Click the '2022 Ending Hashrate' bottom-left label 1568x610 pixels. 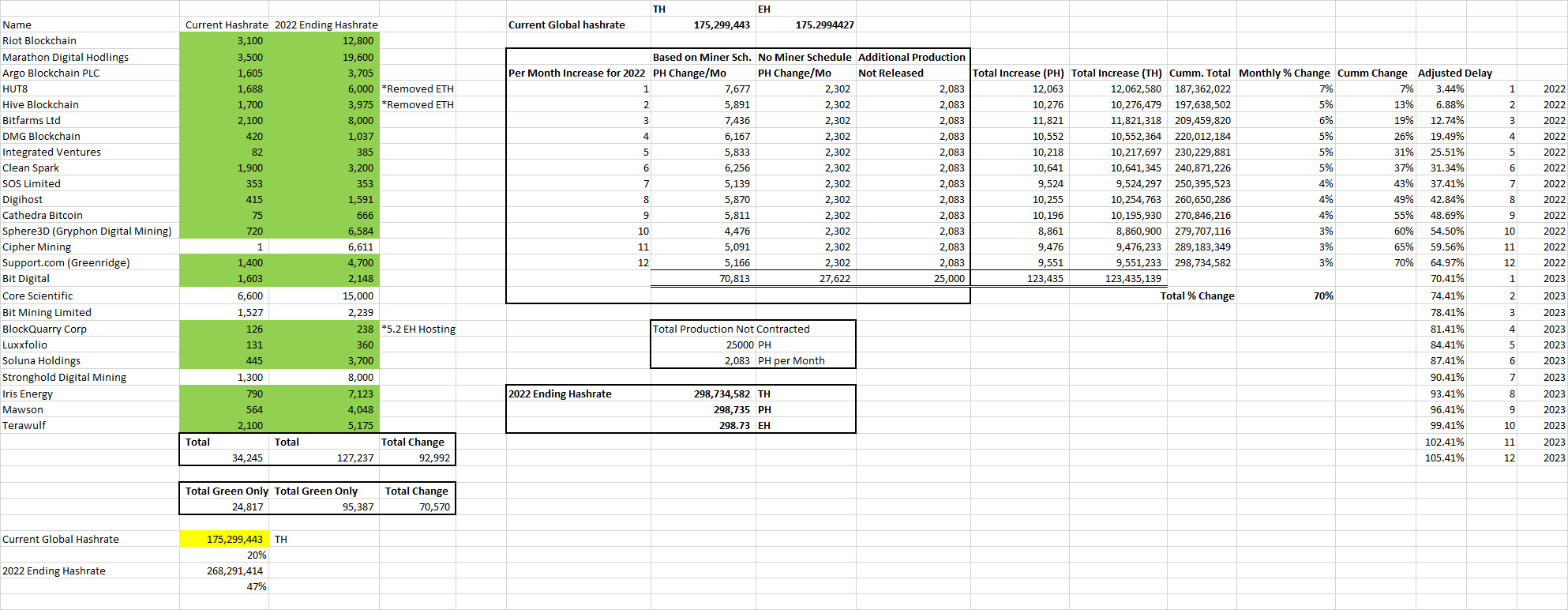(54, 570)
